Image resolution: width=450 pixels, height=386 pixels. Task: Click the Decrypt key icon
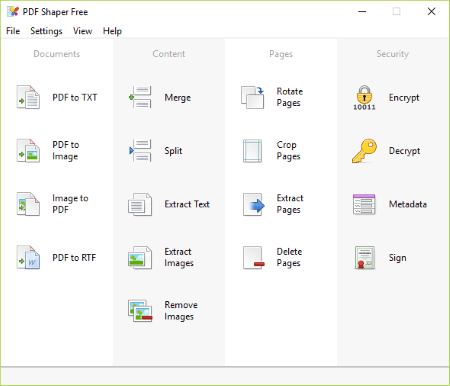click(364, 151)
